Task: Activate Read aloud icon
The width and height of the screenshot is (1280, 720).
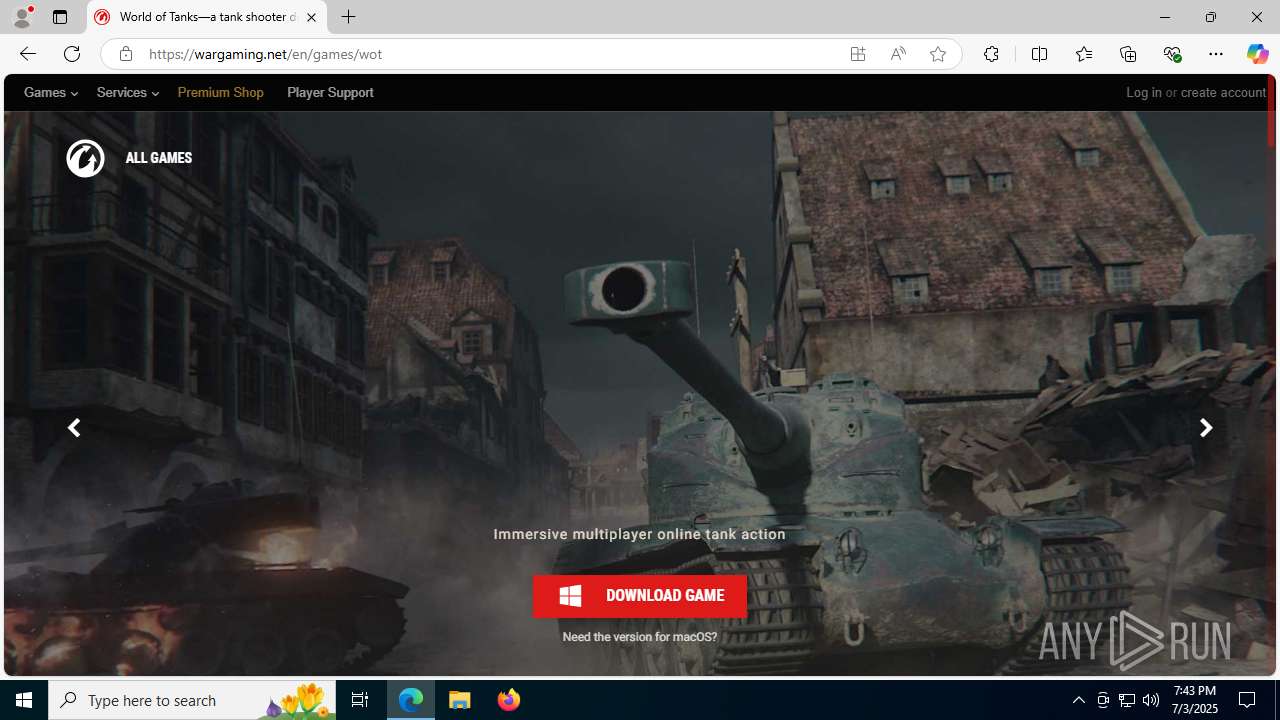Action: coord(898,54)
